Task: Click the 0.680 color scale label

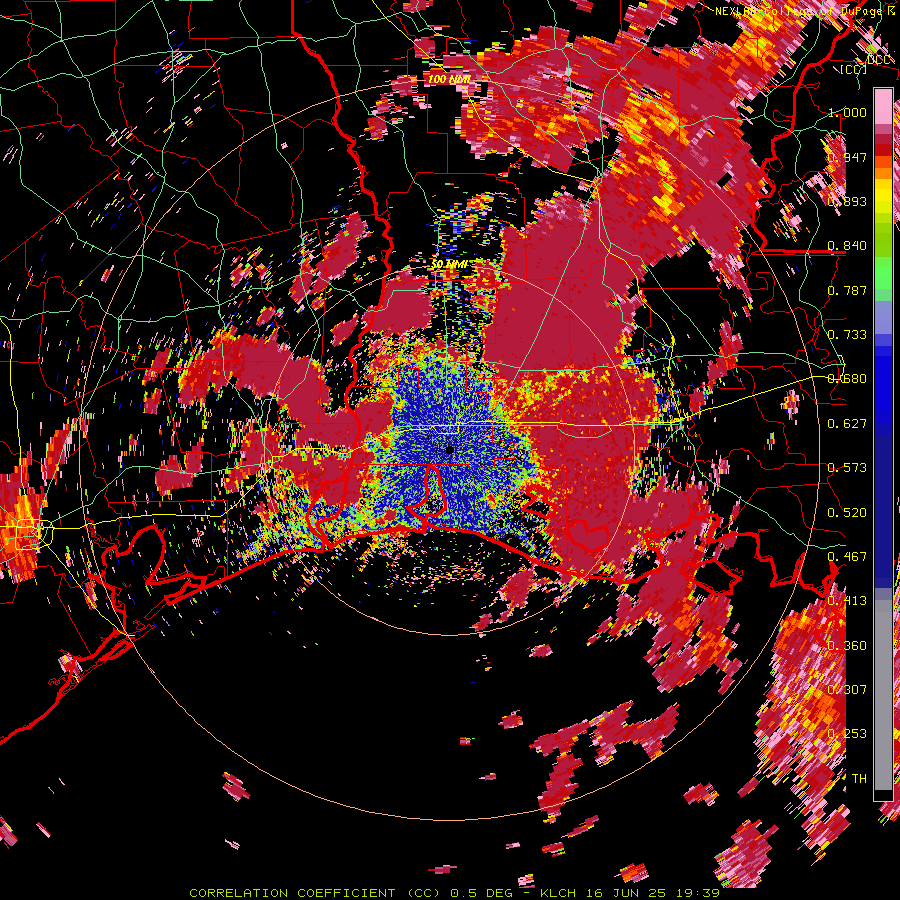Action: click(847, 379)
